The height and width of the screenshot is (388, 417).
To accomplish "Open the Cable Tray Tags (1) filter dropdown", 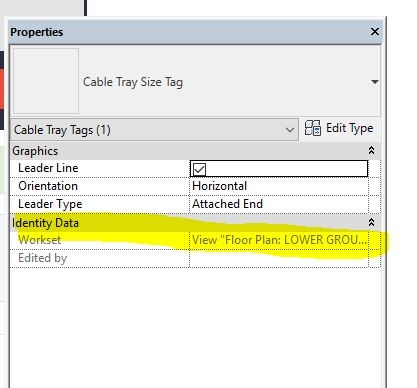I will (154, 130).
